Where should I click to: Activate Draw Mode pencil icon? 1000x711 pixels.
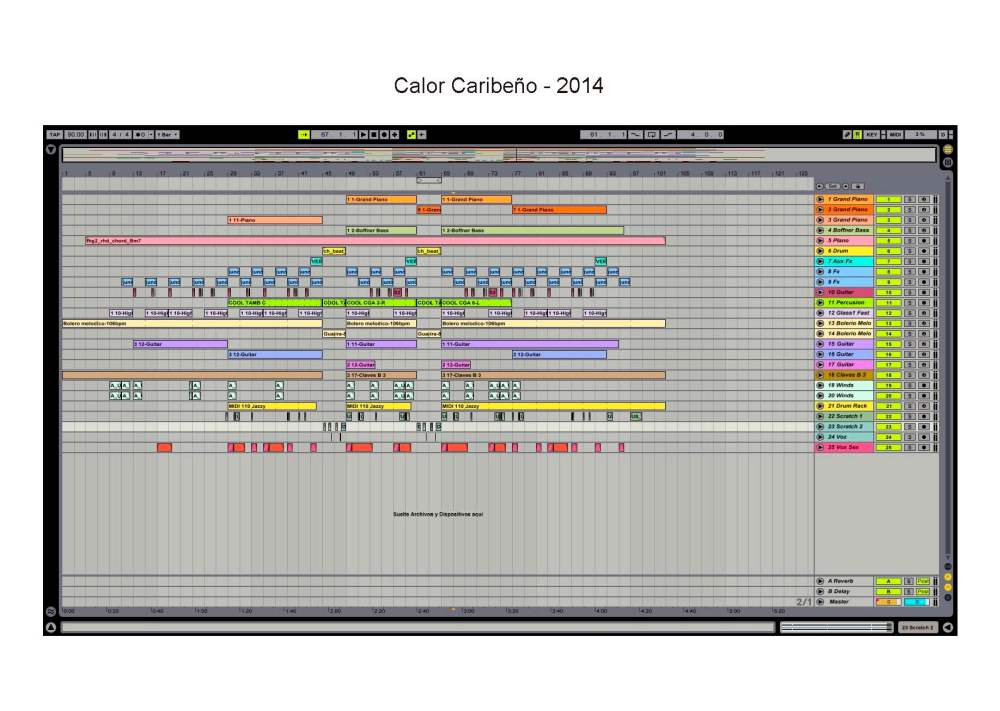coord(847,134)
